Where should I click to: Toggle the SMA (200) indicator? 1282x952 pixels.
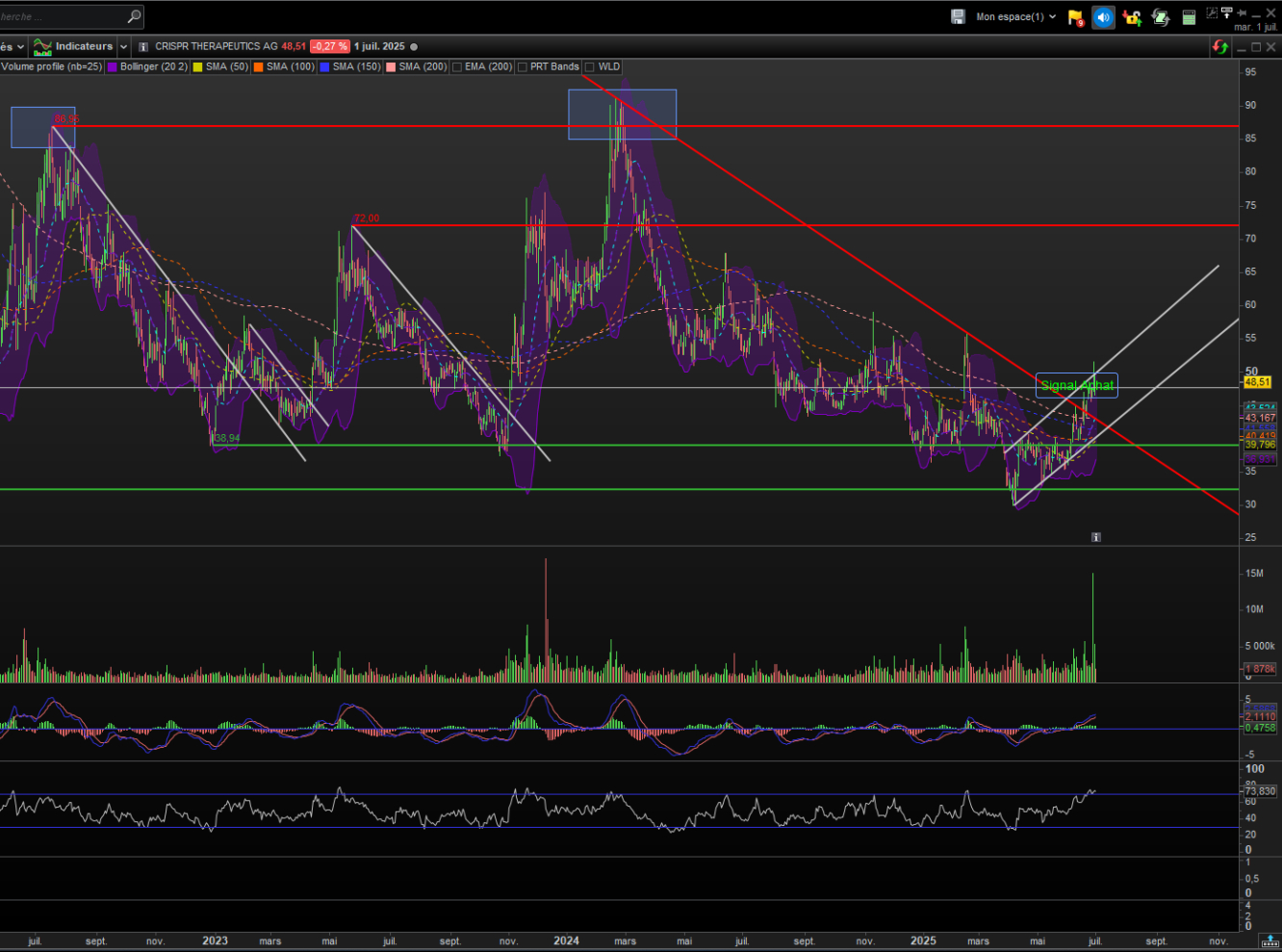pos(417,67)
